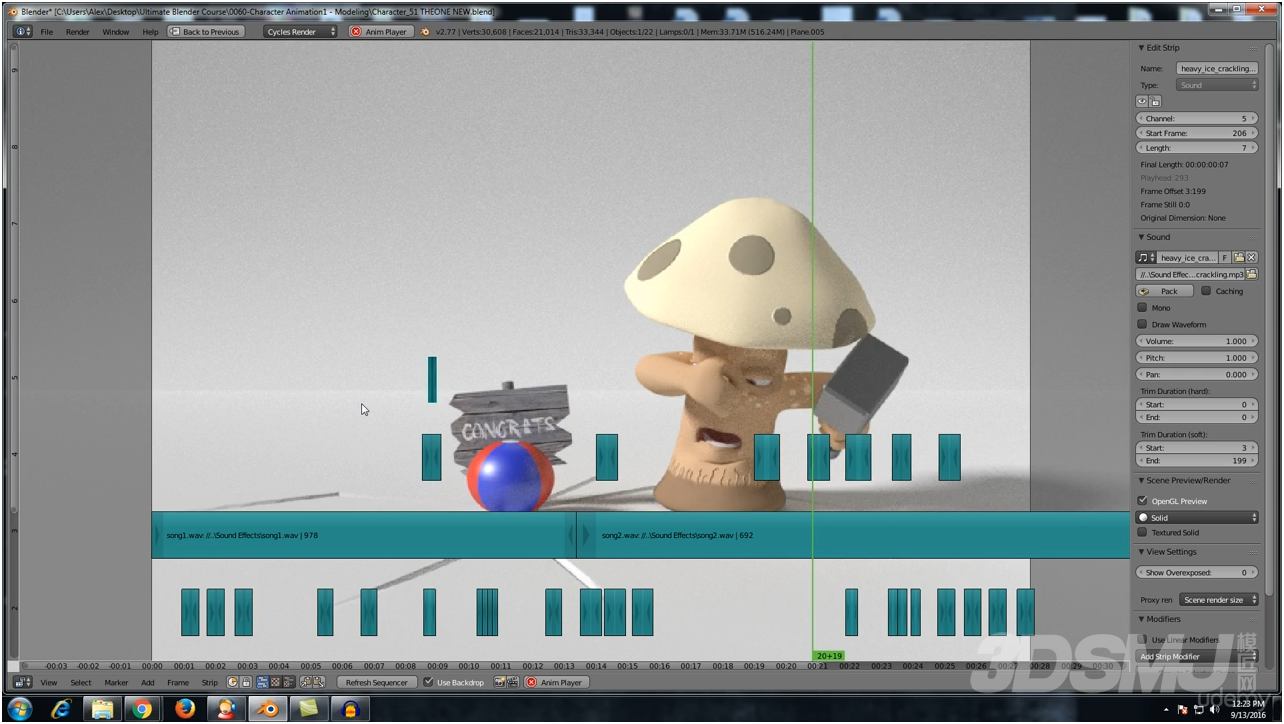
Task: Open Windows Explorer folder on taskbar
Action: tap(103, 709)
